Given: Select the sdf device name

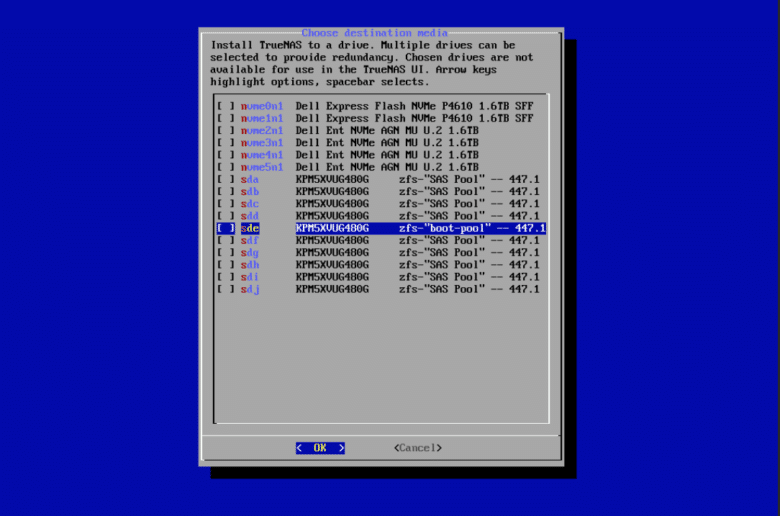Looking at the screenshot, I should point(250,240).
